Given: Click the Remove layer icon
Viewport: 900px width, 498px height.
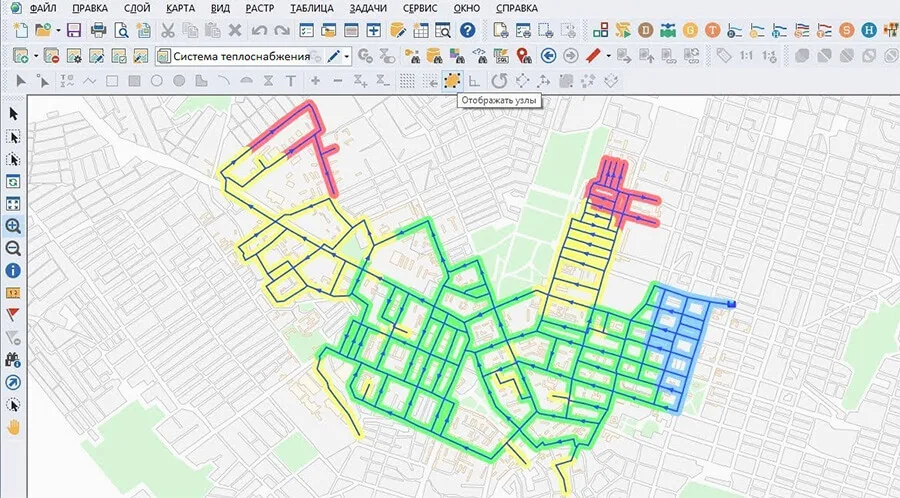Looking at the screenshot, I should [51, 56].
